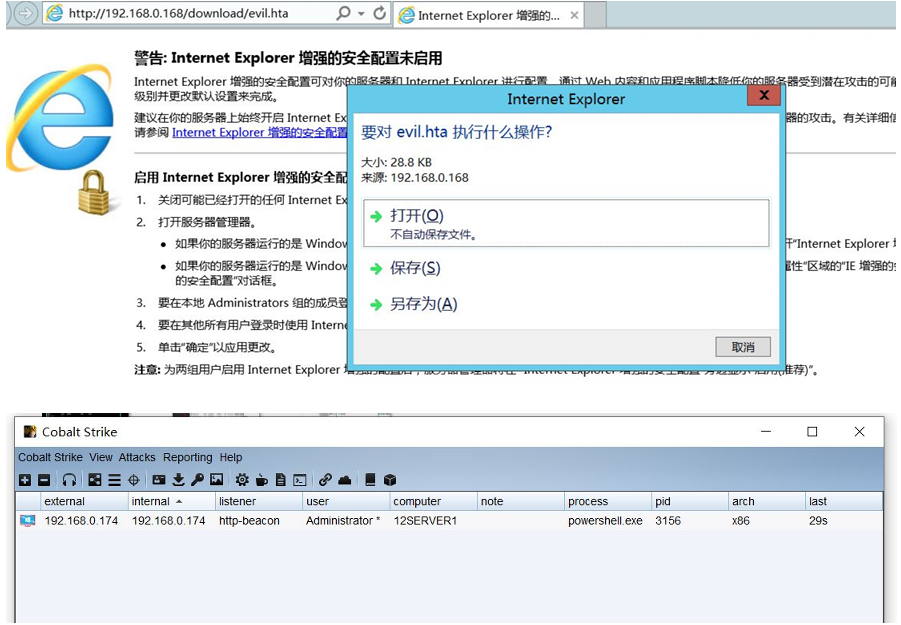901x625 pixels.
Task: Click the 取消 cancel button
Action: coord(743,347)
